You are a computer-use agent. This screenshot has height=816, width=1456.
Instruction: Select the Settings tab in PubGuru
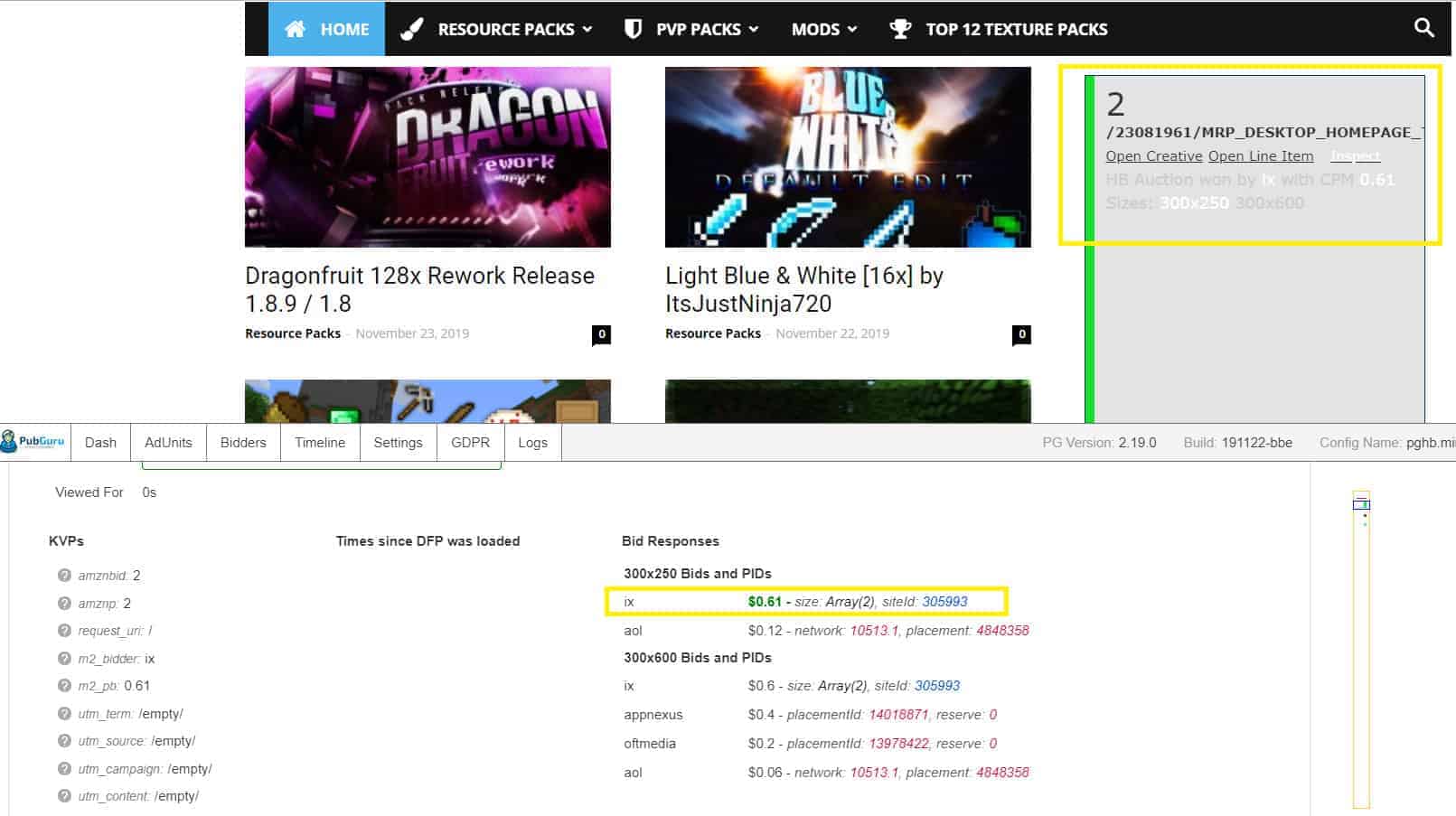click(x=398, y=442)
